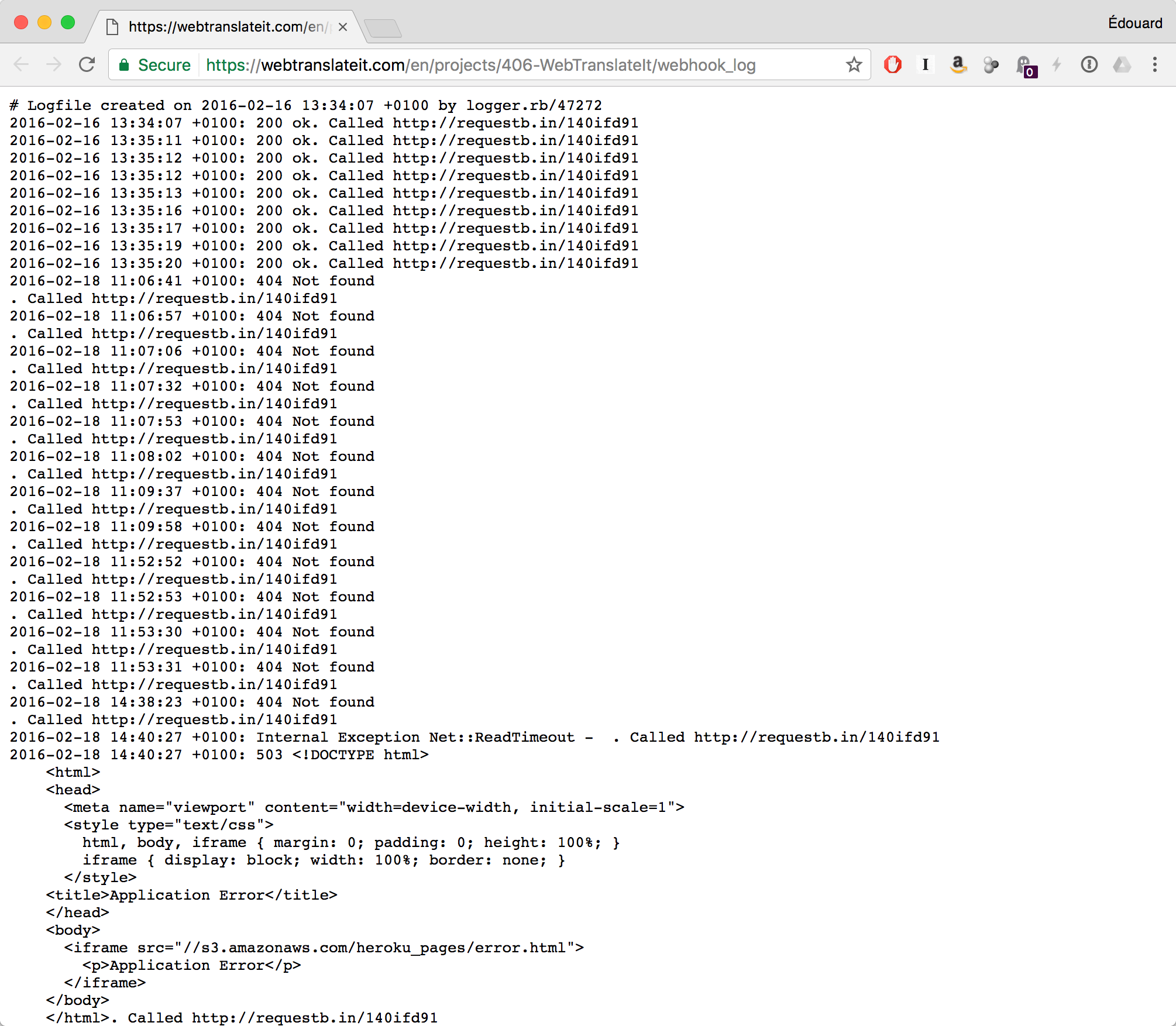
Task: Click the AdBlock red hand extension icon
Action: click(x=892, y=64)
